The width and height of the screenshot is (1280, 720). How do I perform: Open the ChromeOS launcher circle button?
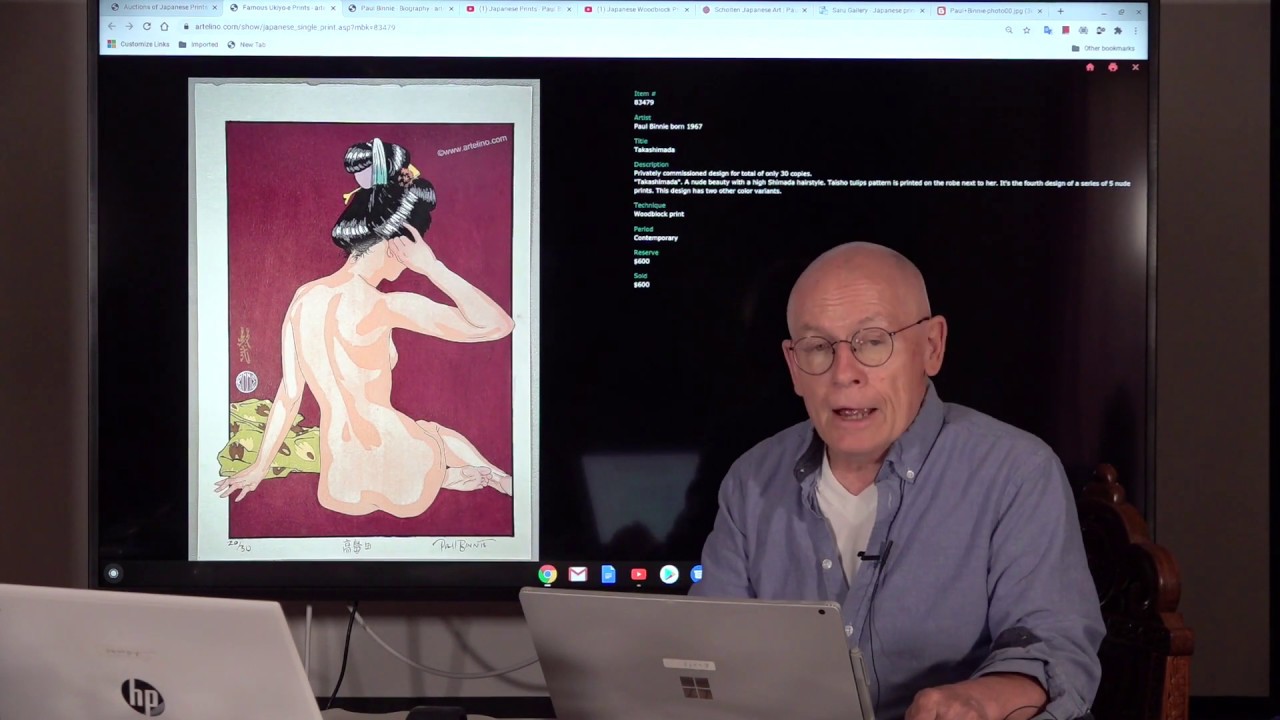point(113,573)
